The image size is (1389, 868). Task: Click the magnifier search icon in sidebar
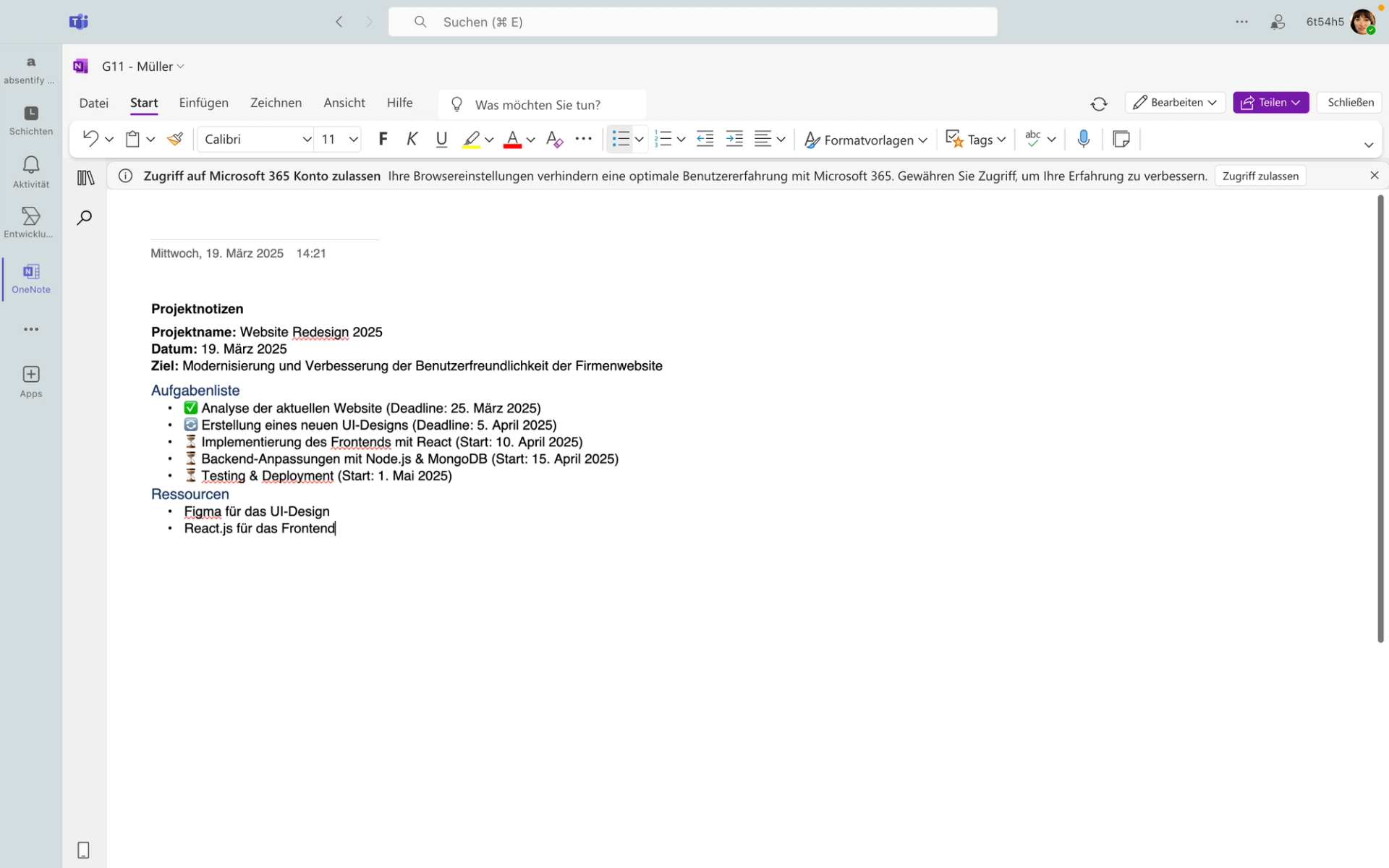(85, 218)
